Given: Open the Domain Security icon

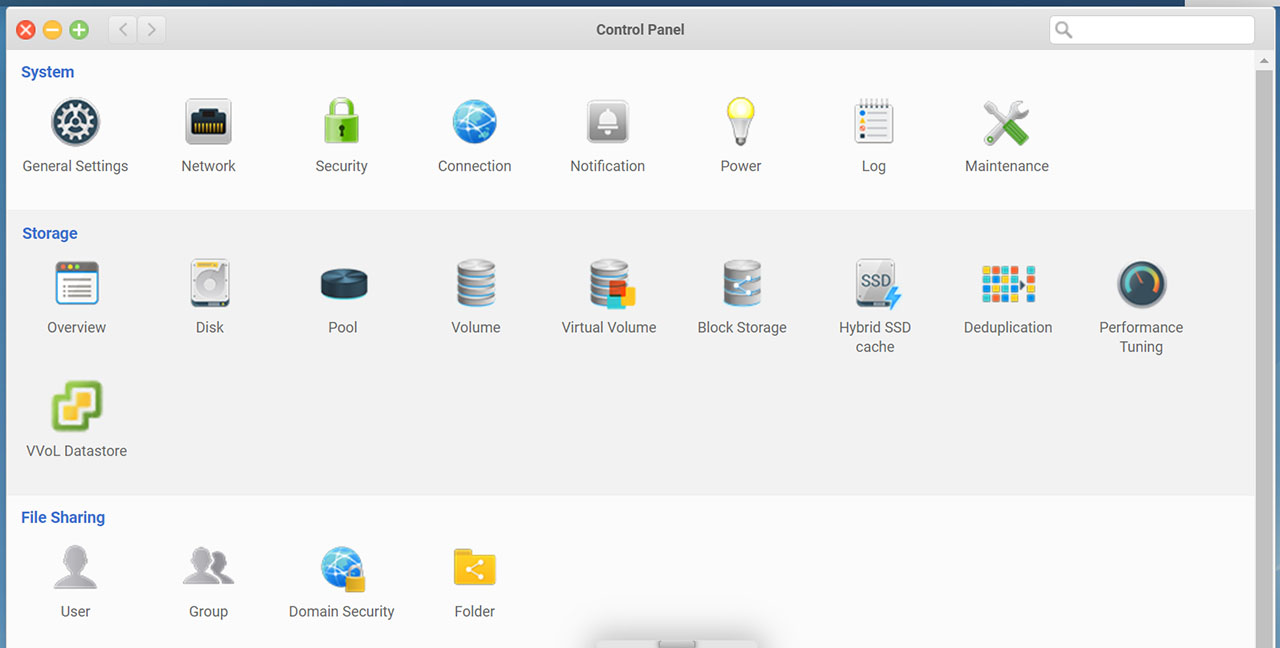Looking at the screenshot, I should click(342, 568).
